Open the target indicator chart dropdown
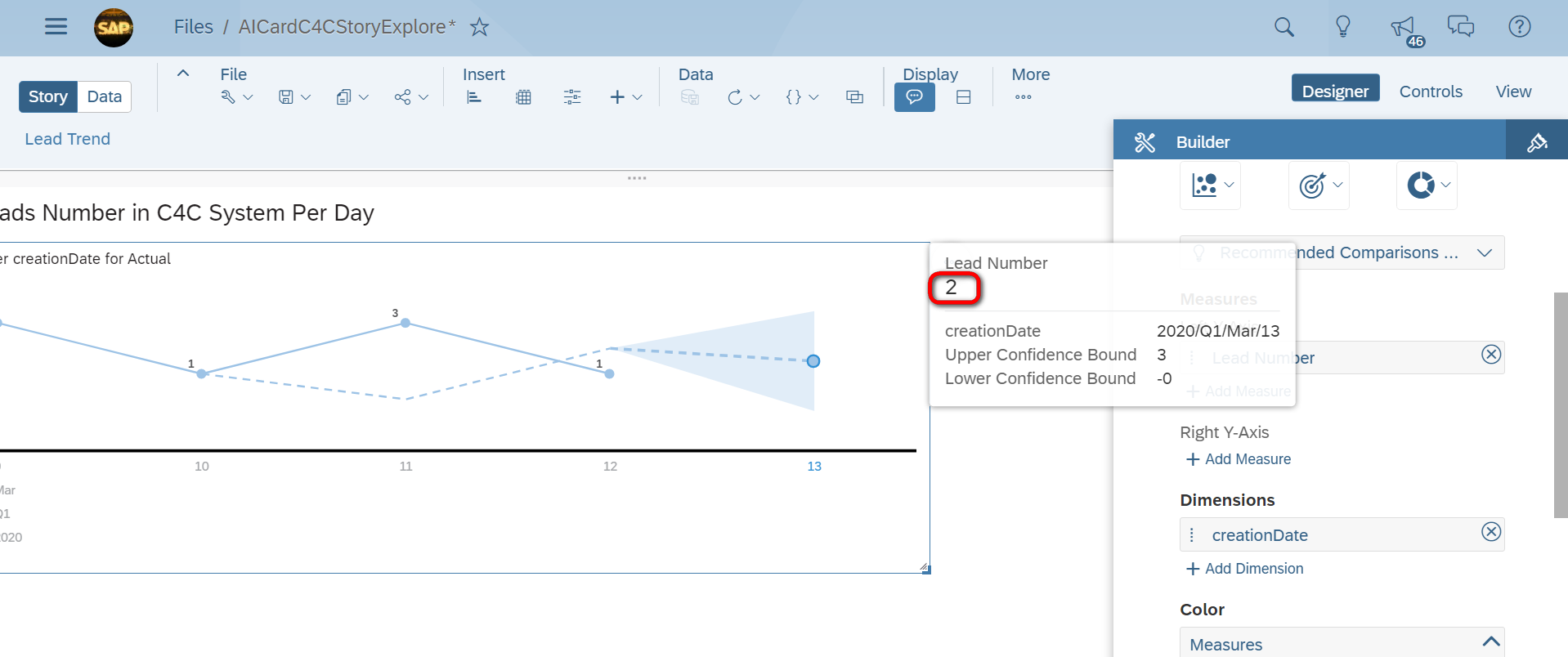Viewport: 1568px width, 657px height. [1319, 185]
